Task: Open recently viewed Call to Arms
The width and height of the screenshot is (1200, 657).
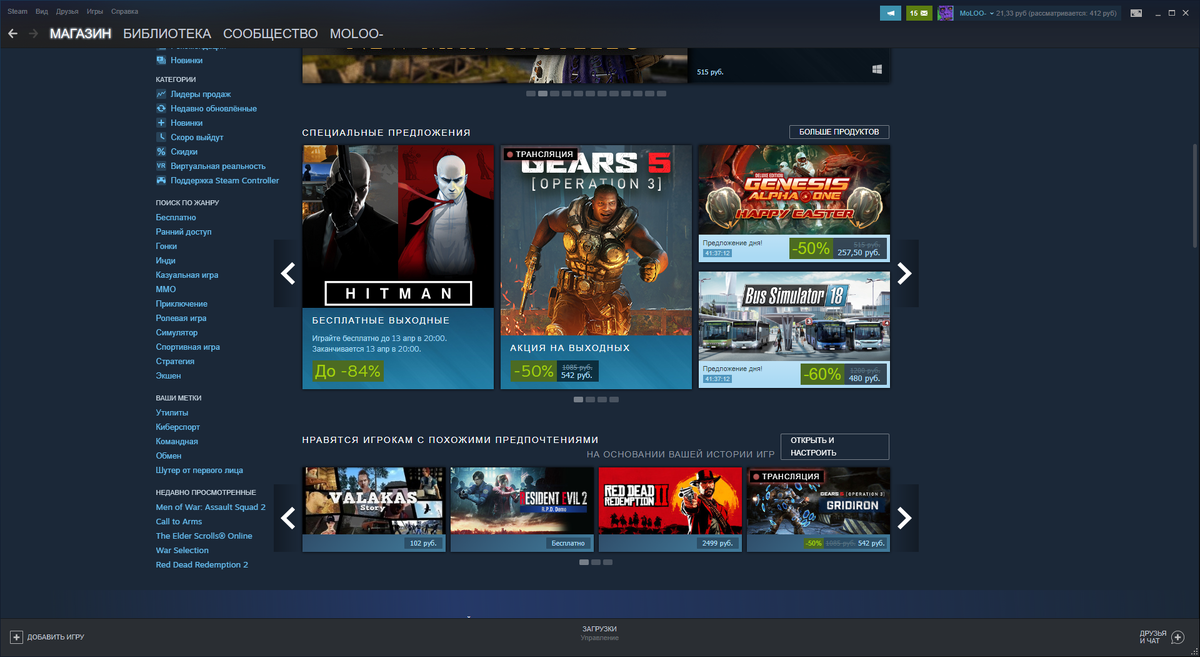Action: (x=179, y=521)
